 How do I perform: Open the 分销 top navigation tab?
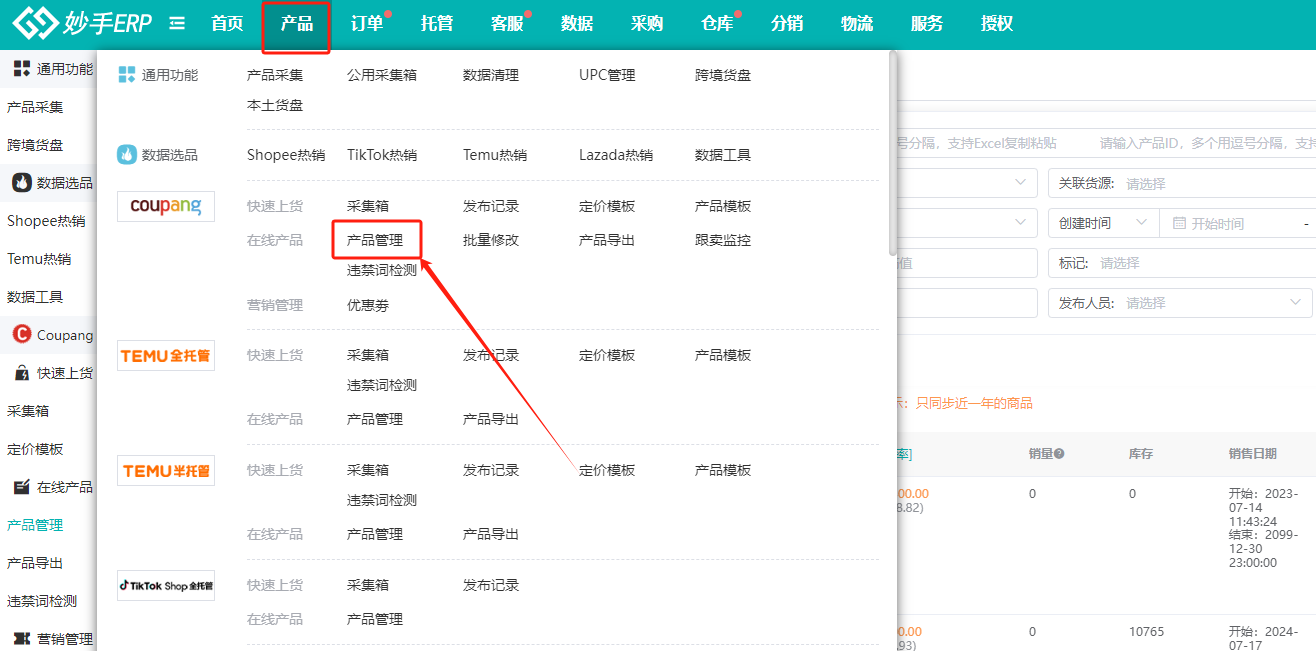(787, 24)
